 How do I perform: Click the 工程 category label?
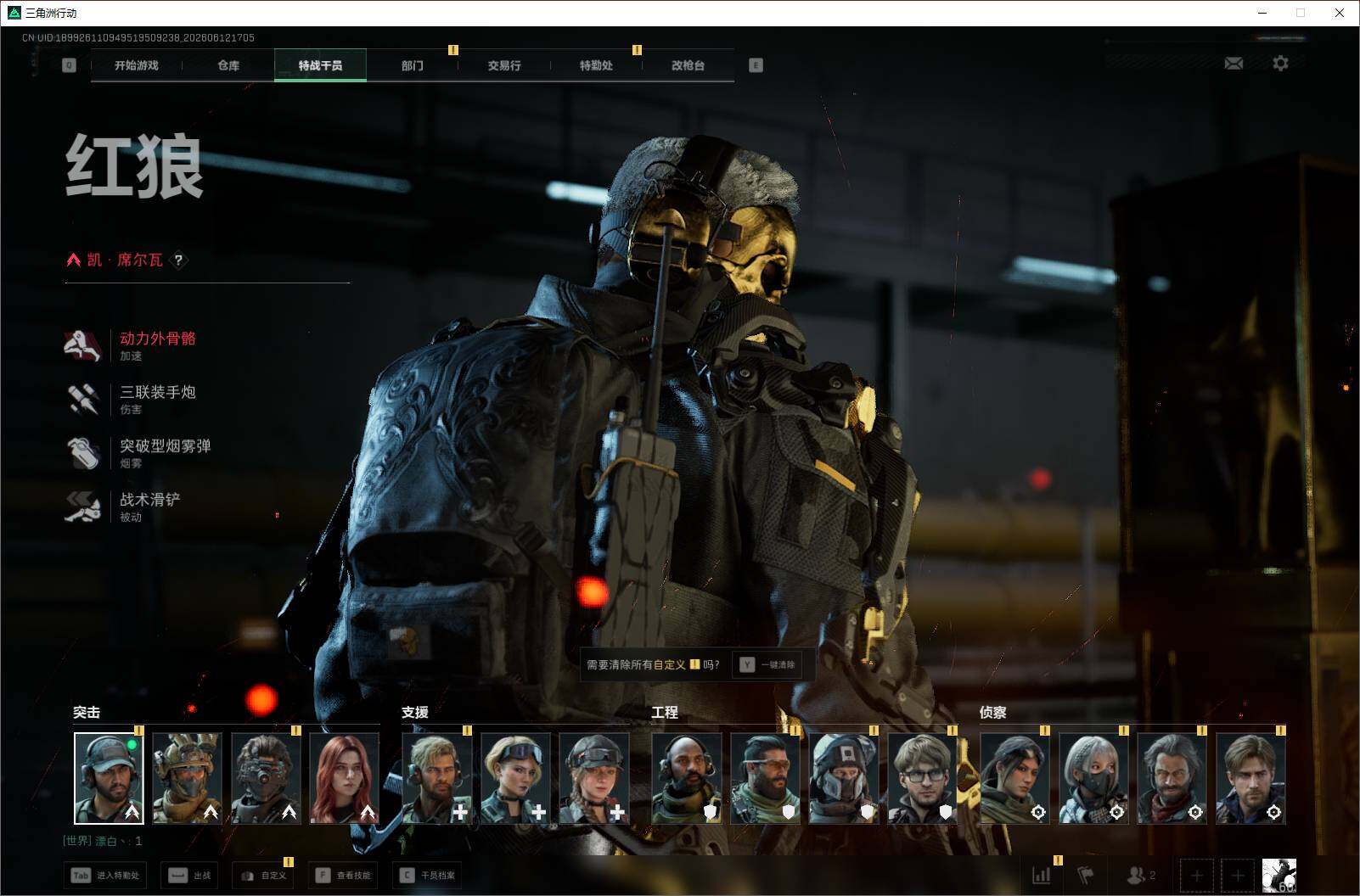pyautogui.click(x=665, y=713)
